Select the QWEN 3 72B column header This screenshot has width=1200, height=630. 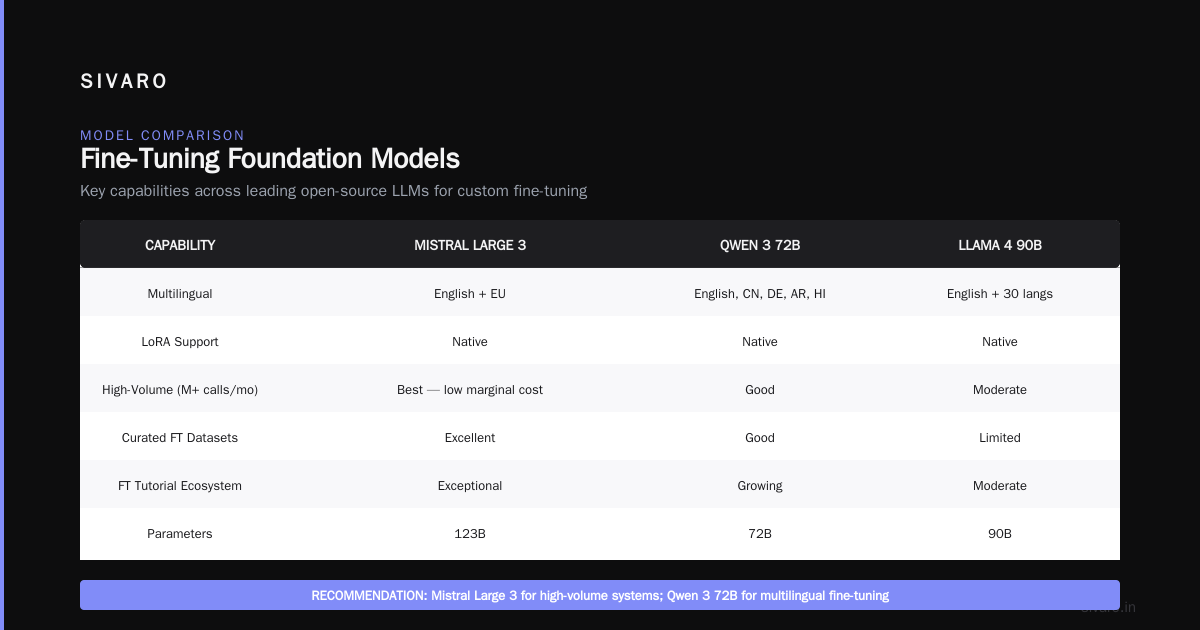(760, 245)
